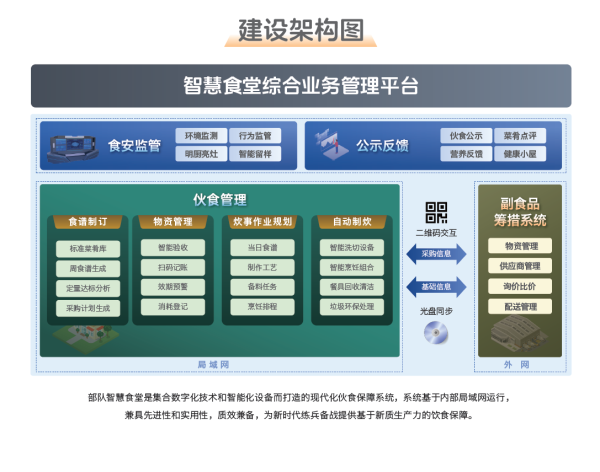Click the presentation board icon beside 公示反馈
The height and width of the screenshot is (472, 600).
click(x=331, y=145)
